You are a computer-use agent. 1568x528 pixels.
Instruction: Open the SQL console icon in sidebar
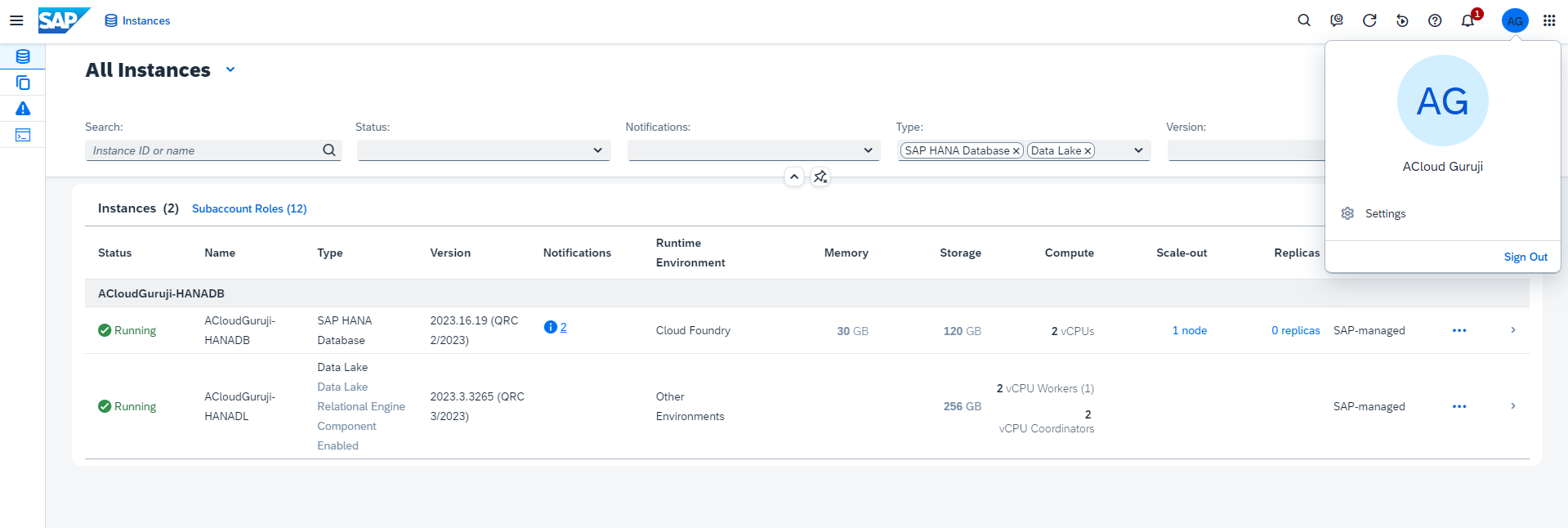[23, 135]
